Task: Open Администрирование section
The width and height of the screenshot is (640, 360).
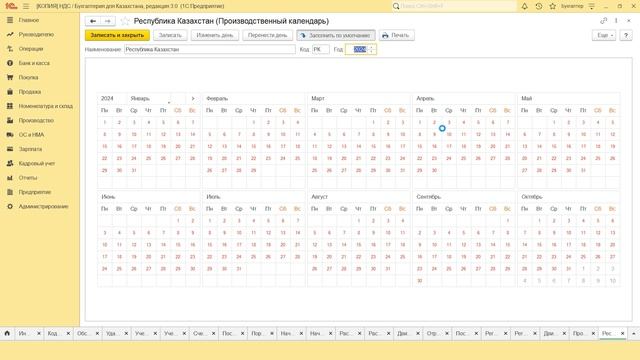Action: coord(43,207)
